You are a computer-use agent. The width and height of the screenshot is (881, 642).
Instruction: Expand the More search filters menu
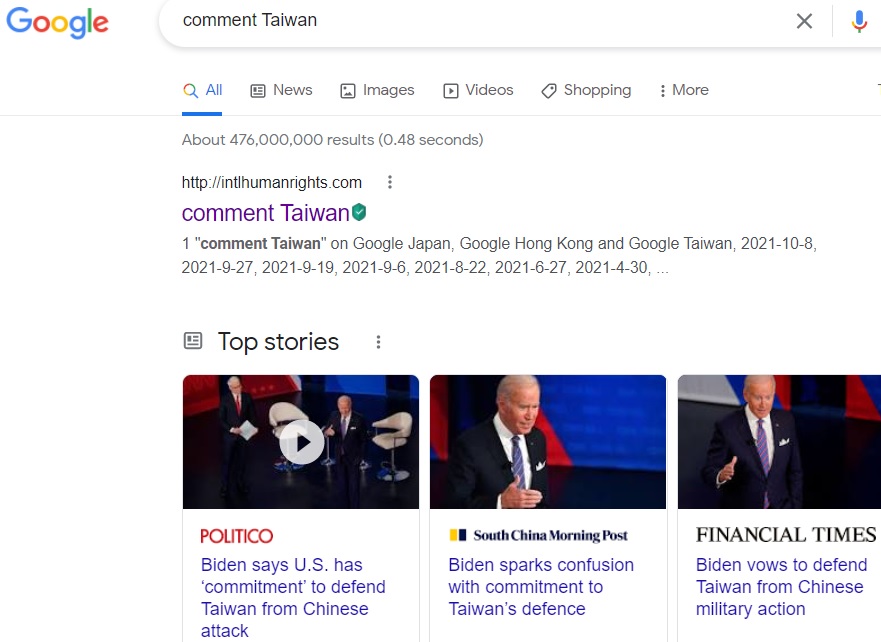click(683, 90)
